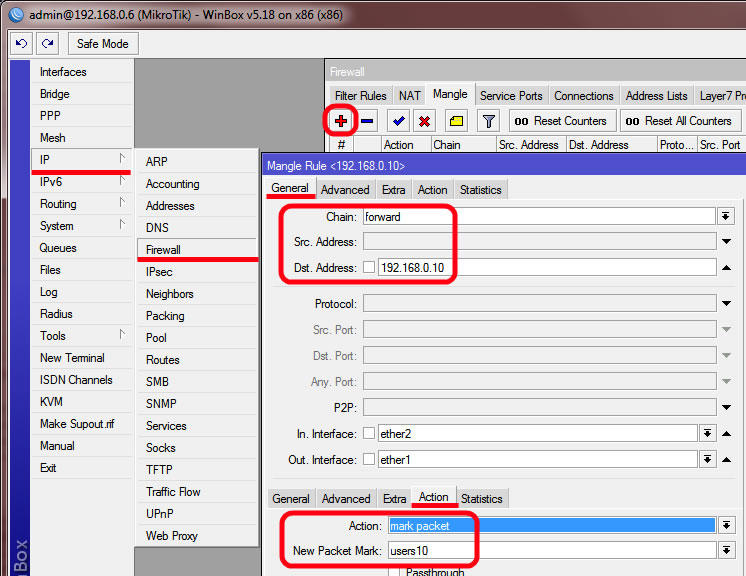Click the funnel filter icon
This screenshot has height=576, width=746.
[x=488, y=121]
